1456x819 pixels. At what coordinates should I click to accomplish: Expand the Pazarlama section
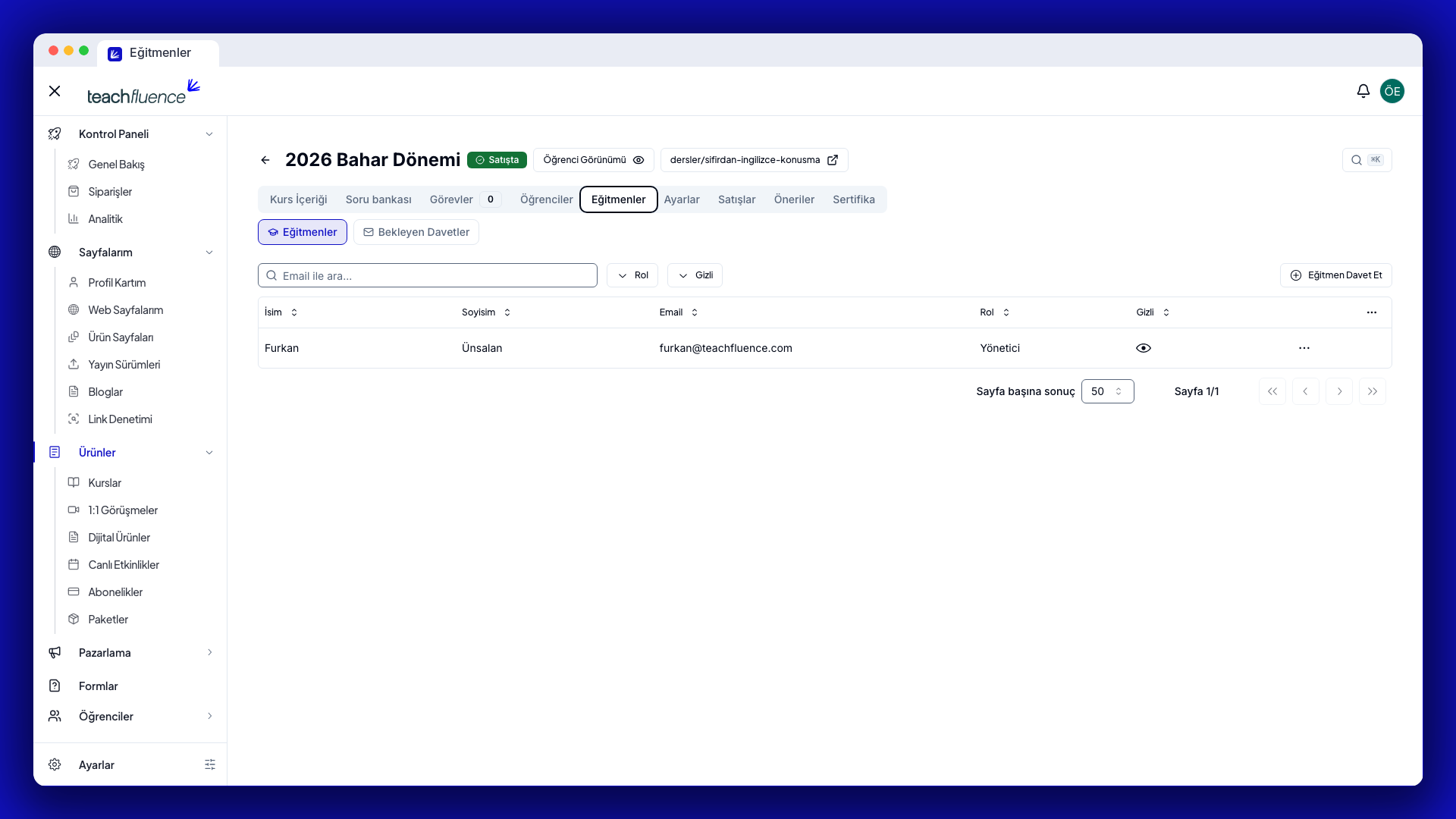point(209,653)
